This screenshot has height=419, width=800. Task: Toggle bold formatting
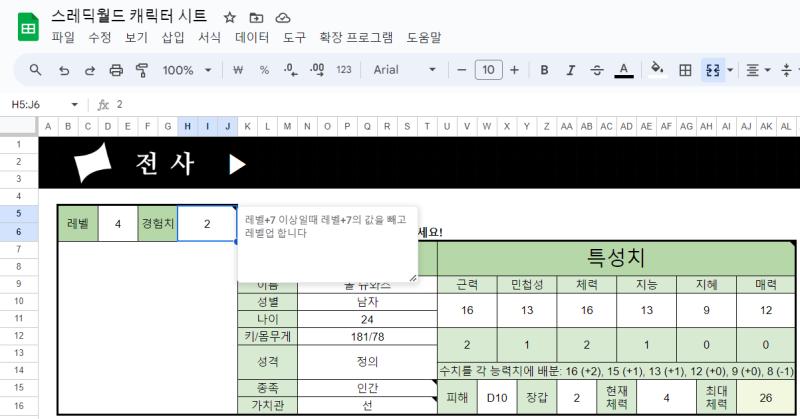544,70
